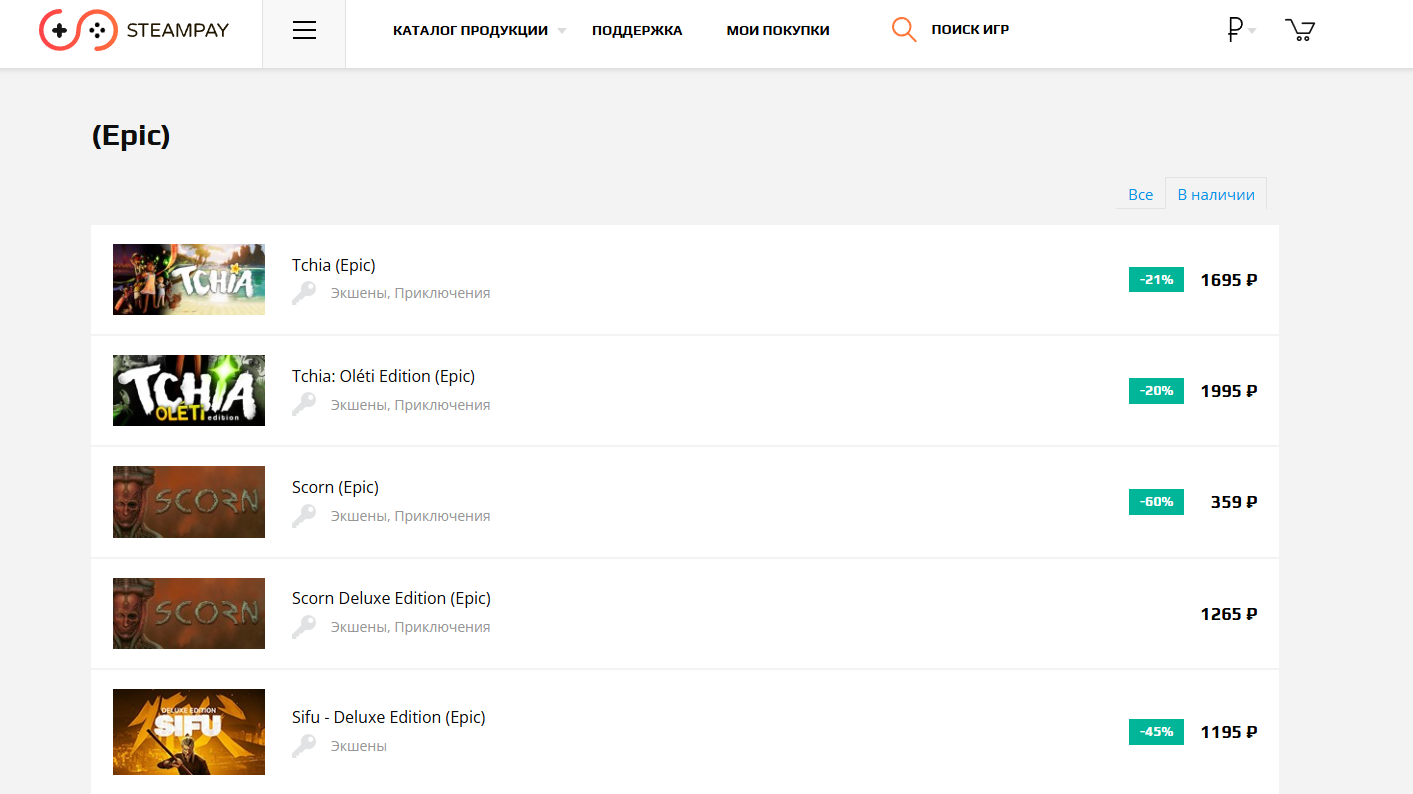Click the 1195 ₽ price
Screen dimensions: 1413x794
pos(1229,732)
